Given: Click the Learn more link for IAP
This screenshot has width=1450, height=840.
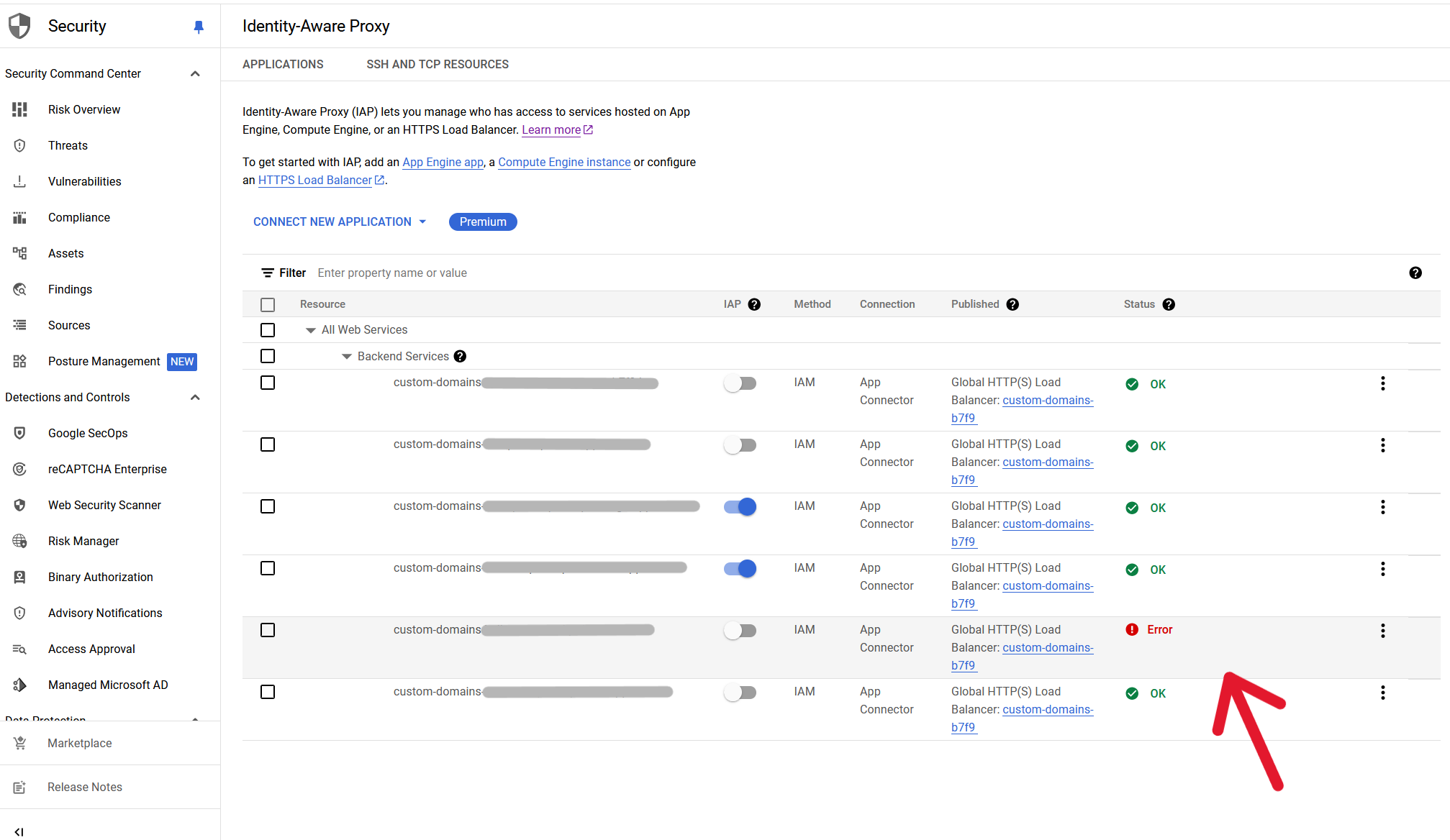Looking at the screenshot, I should click(x=553, y=130).
